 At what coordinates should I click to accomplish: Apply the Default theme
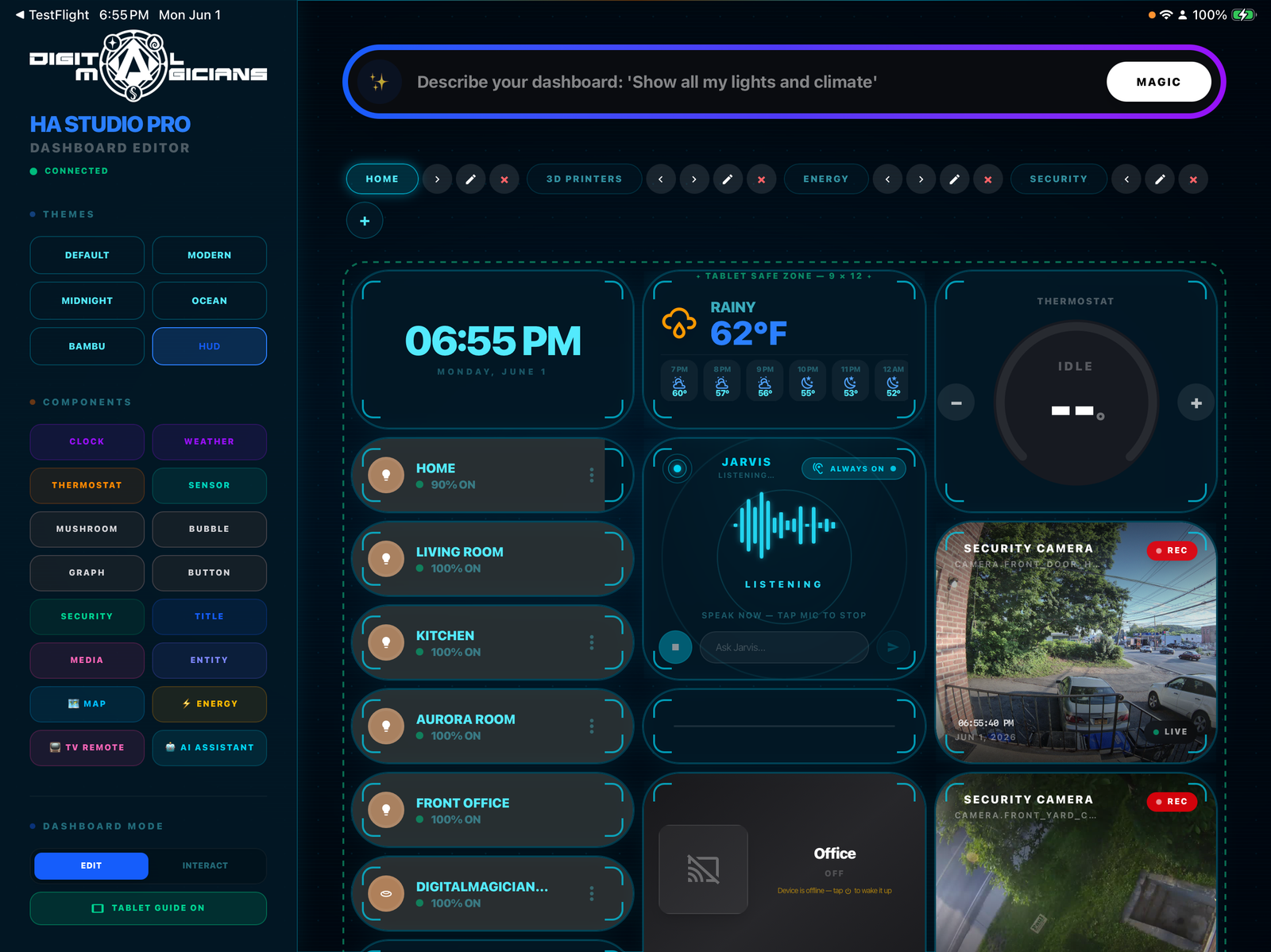[87, 256]
